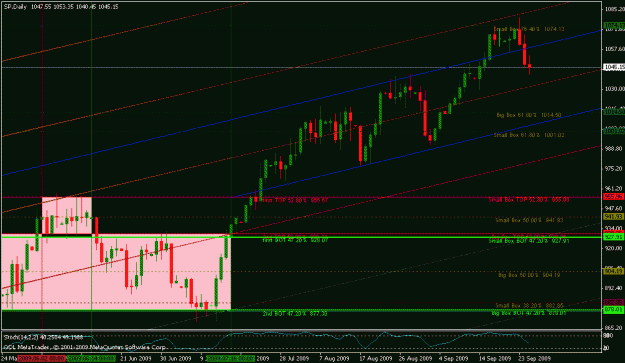Click the 1057.60 price scale label
This screenshot has height=363, width=625.
coord(615,49)
